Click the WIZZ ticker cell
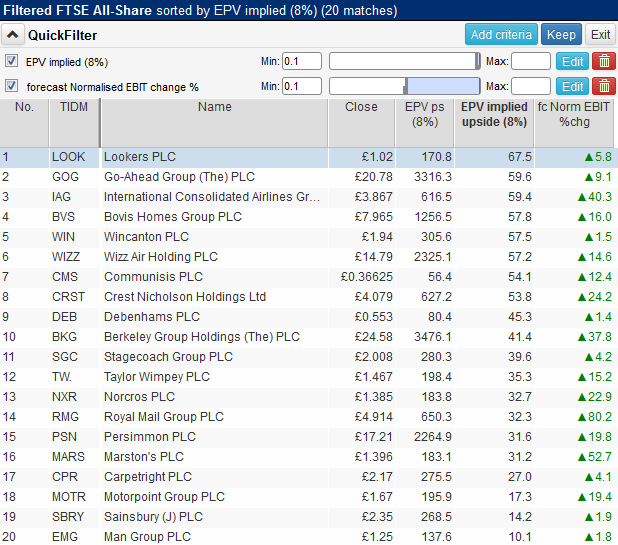The image size is (618, 545). pos(74,257)
